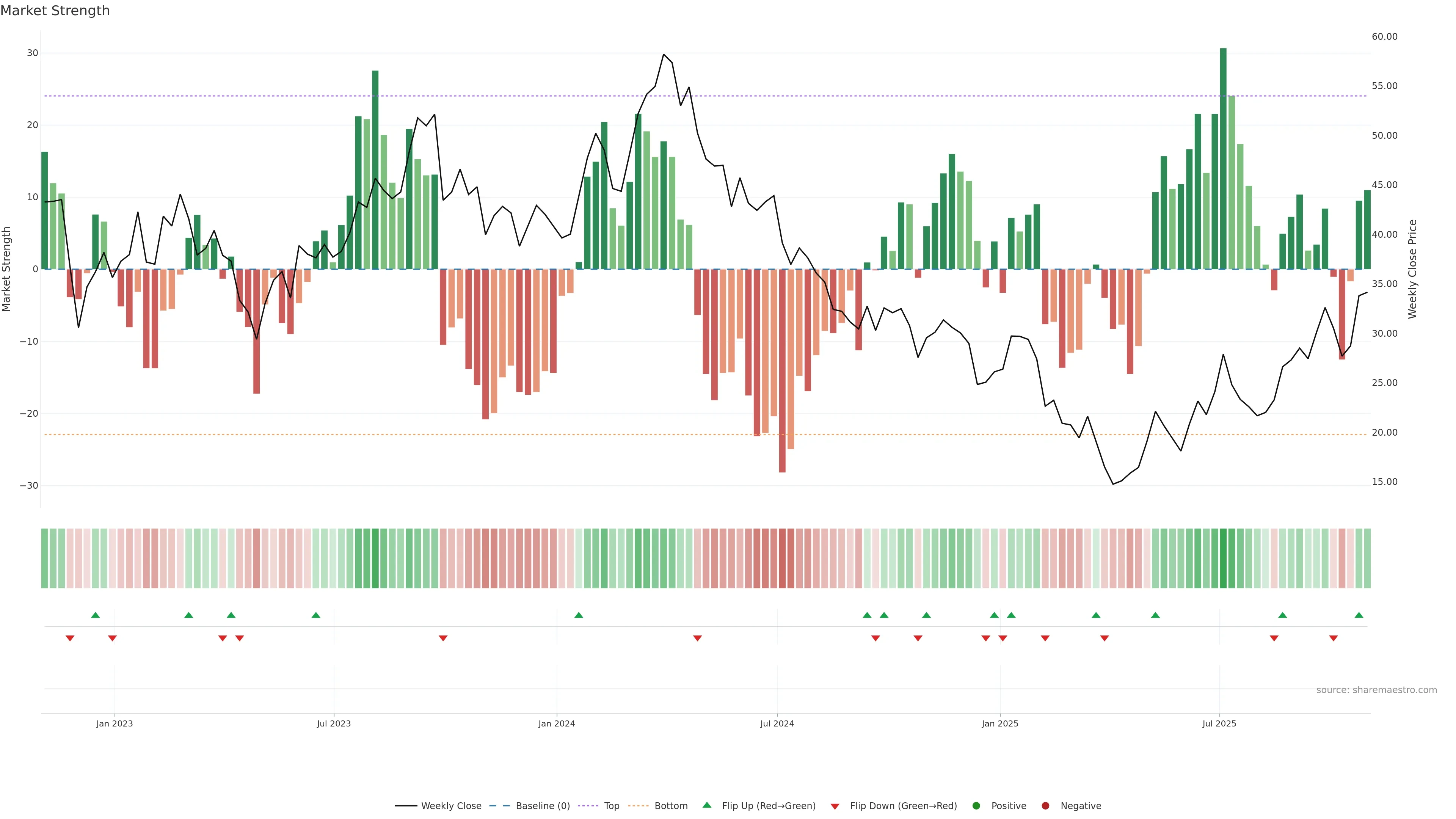Image resolution: width=1456 pixels, height=819 pixels.
Task: Click the red Flip Down legend triangle
Action: tap(835, 806)
